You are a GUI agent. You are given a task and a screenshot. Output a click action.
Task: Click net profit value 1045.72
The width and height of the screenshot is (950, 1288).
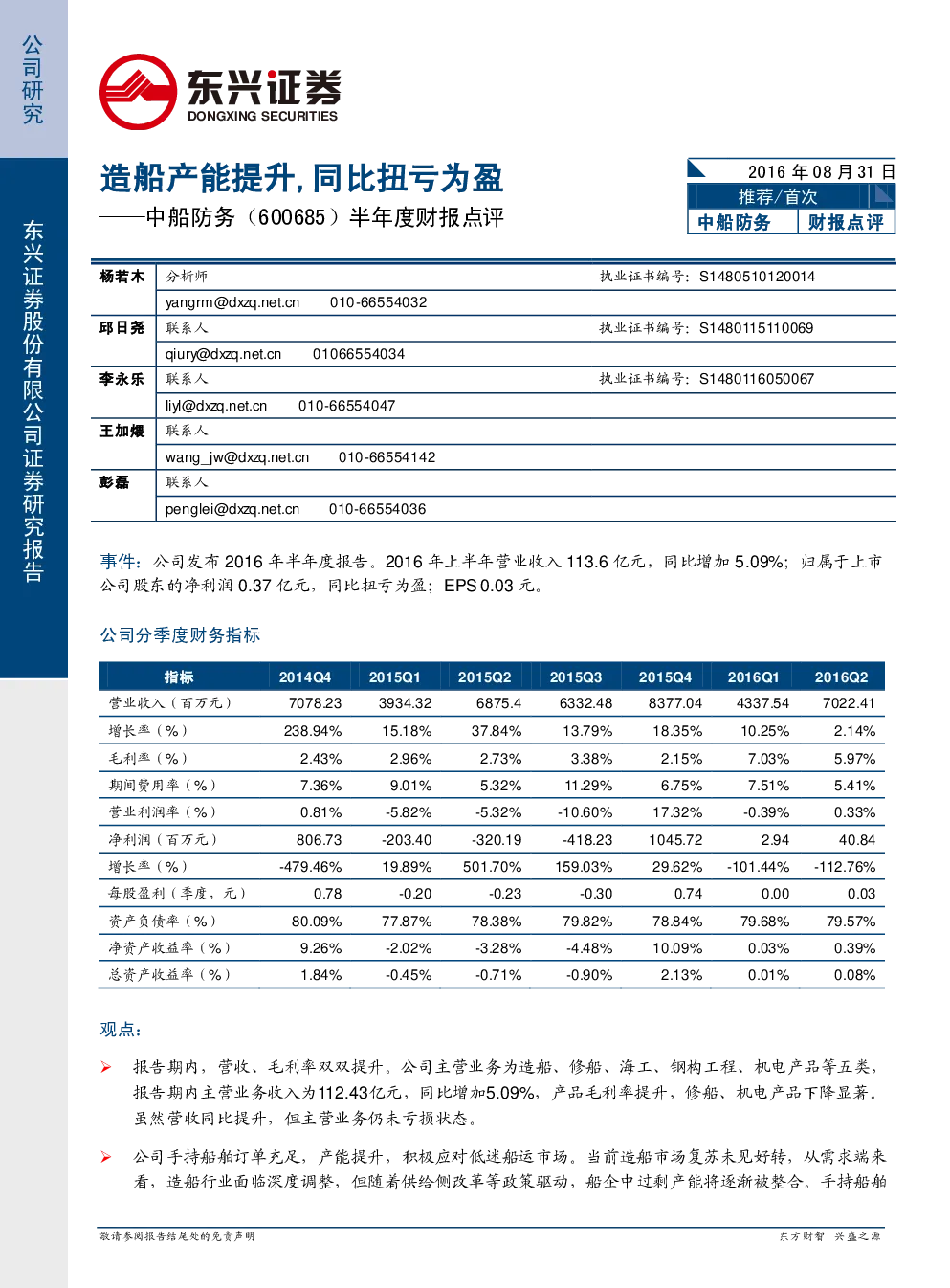coord(675,840)
